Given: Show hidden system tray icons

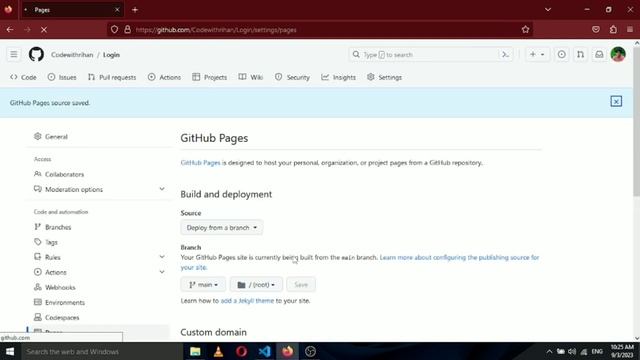Looking at the screenshot, I should point(549,351).
